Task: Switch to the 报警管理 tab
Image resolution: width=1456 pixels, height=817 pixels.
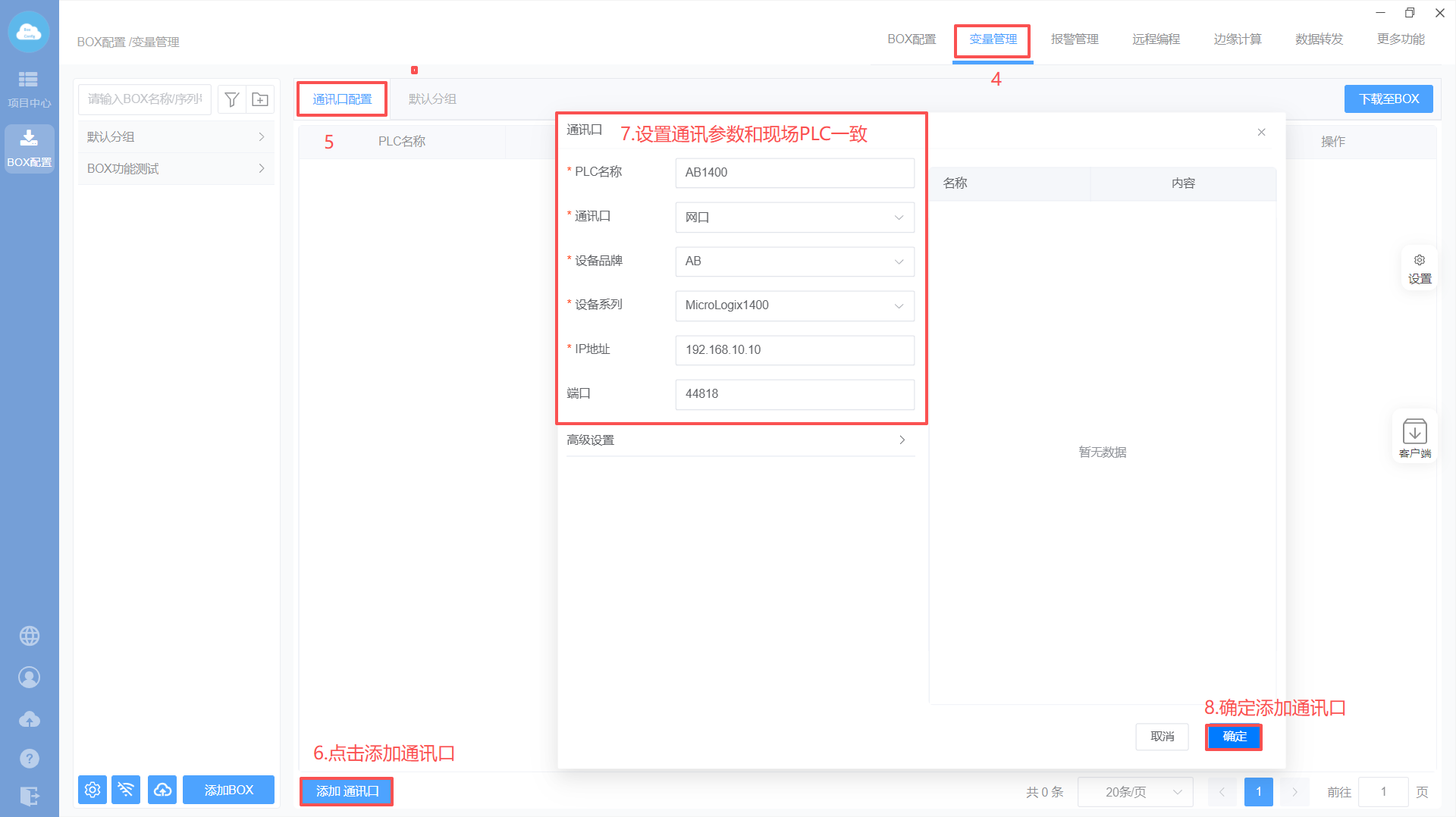Action: click(1074, 39)
